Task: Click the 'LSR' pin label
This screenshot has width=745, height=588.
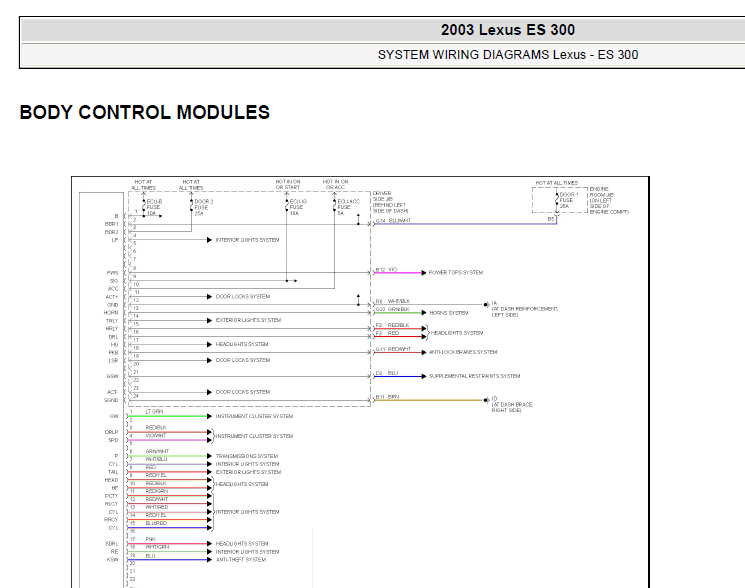Action: (x=113, y=361)
